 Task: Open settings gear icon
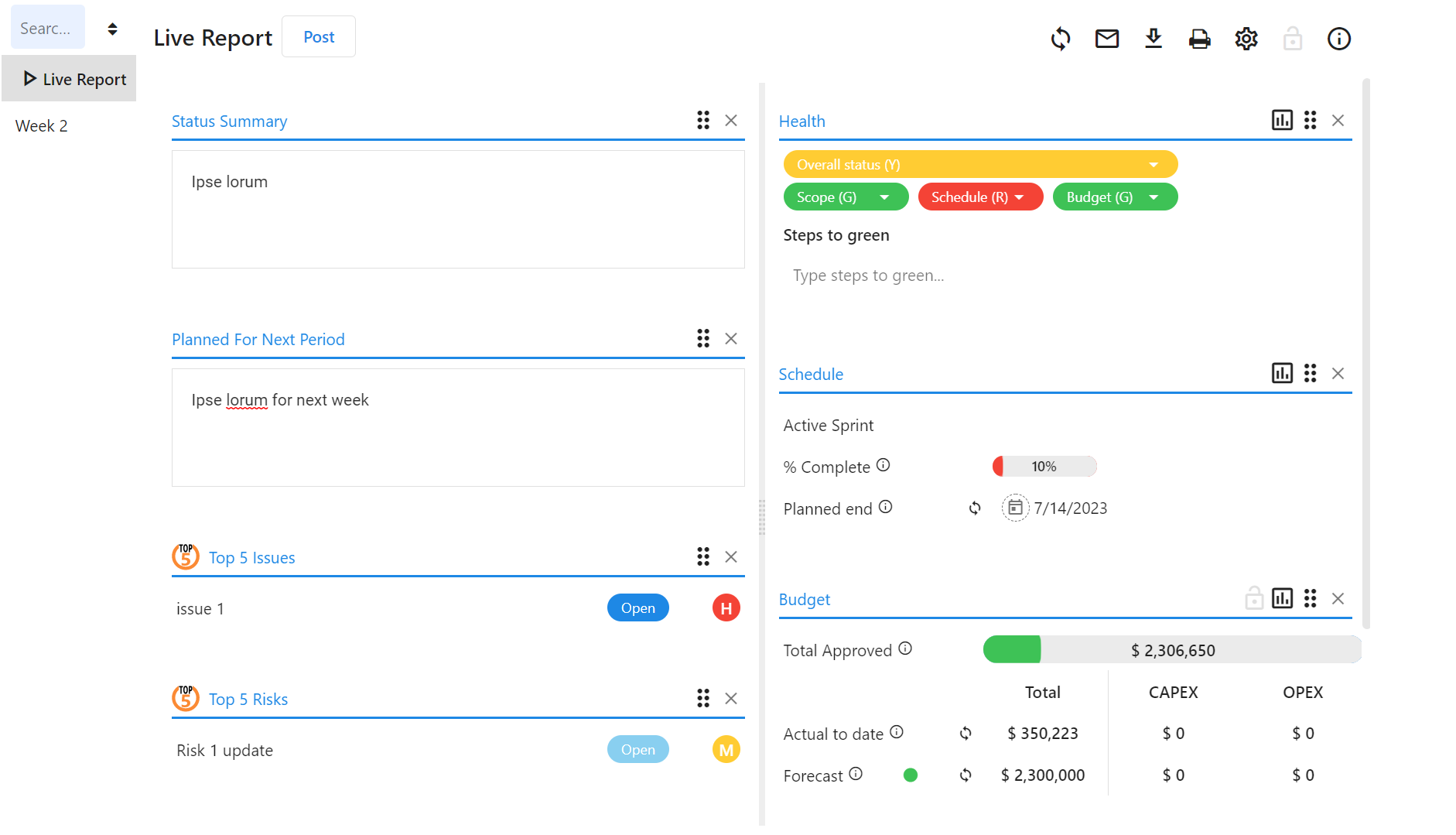click(x=1246, y=39)
